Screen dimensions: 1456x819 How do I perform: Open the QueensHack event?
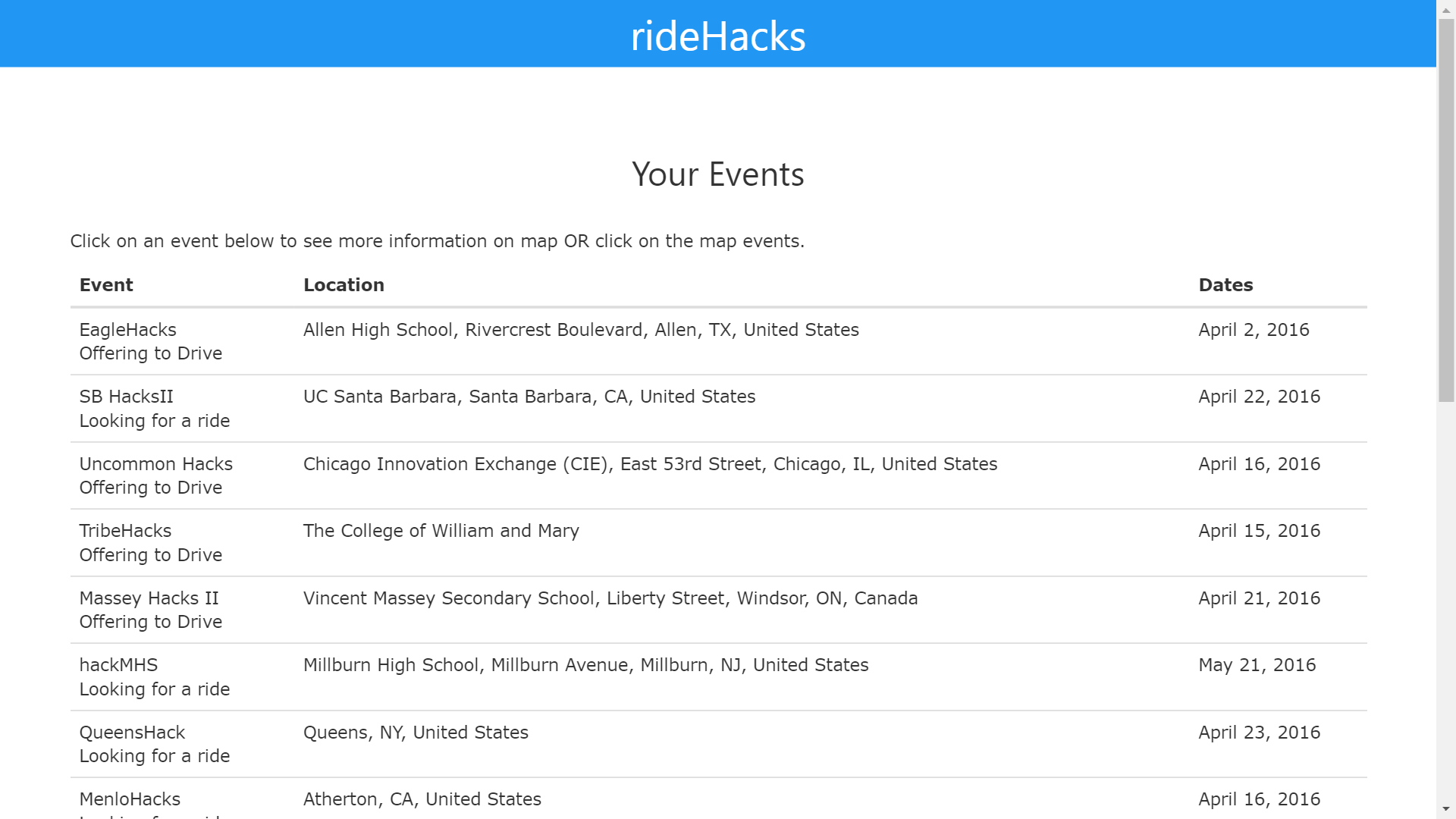[x=132, y=733]
